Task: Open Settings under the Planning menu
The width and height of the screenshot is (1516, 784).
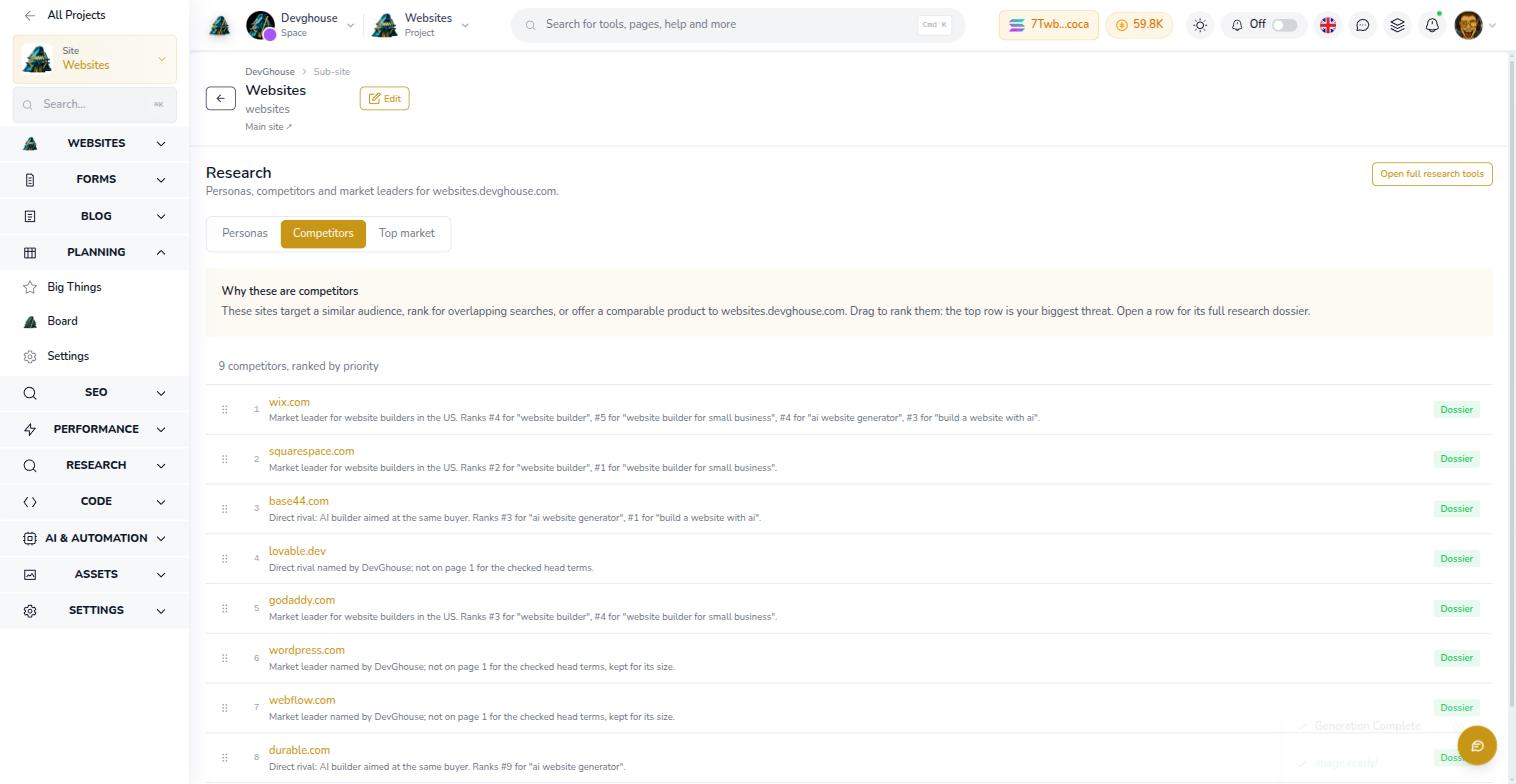Action: pyautogui.click(x=68, y=356)
